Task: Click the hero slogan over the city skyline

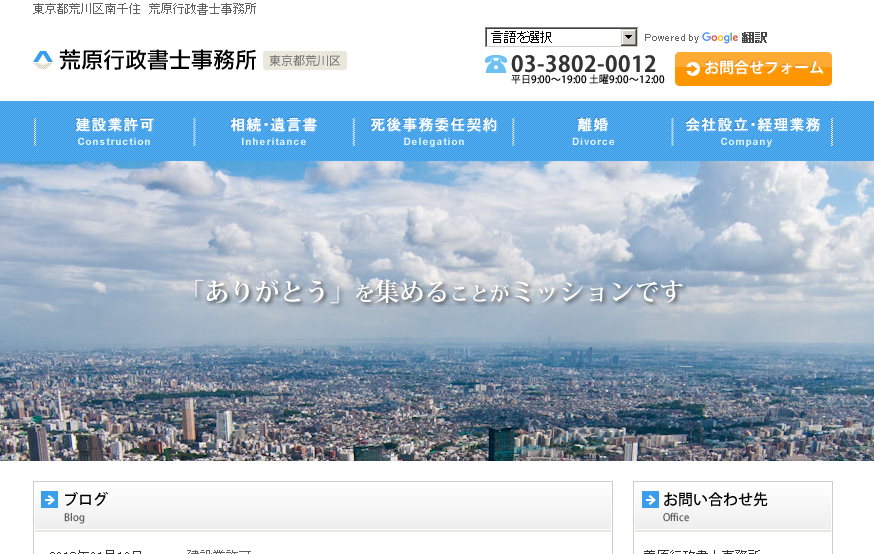Action: point(437,292)
